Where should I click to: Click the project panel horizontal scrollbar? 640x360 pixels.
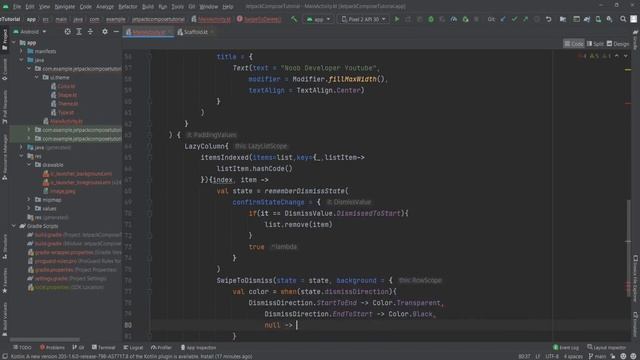click(x=45, y=339)
